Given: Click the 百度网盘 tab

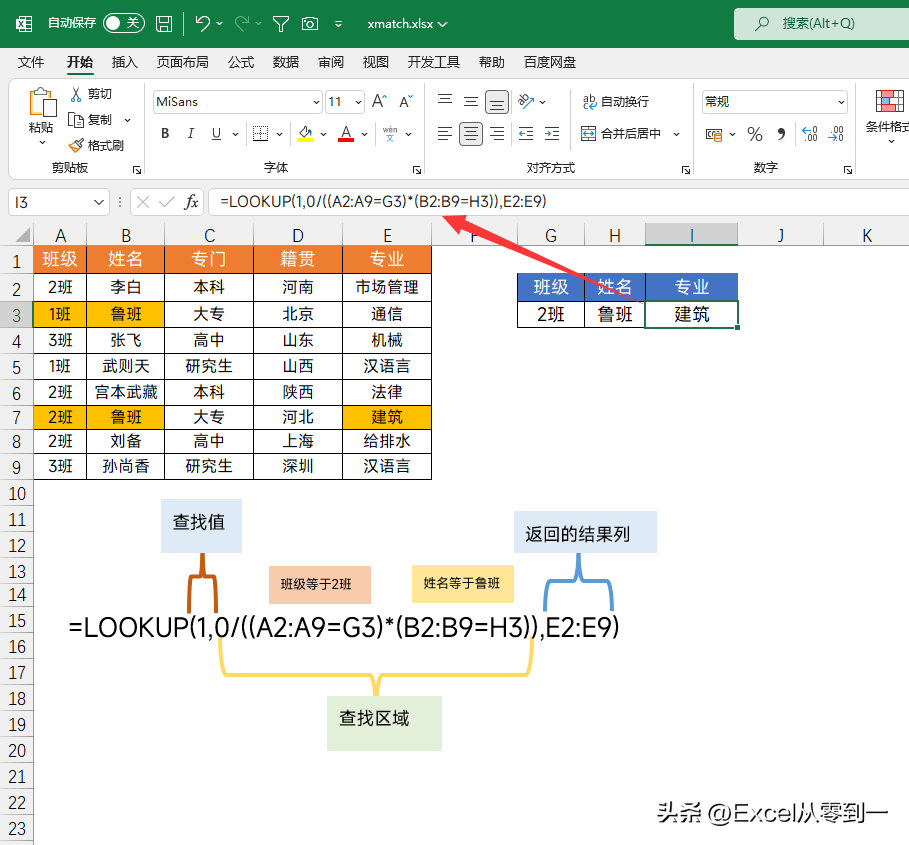Looking at the screenshot, I should click(550, 62).
